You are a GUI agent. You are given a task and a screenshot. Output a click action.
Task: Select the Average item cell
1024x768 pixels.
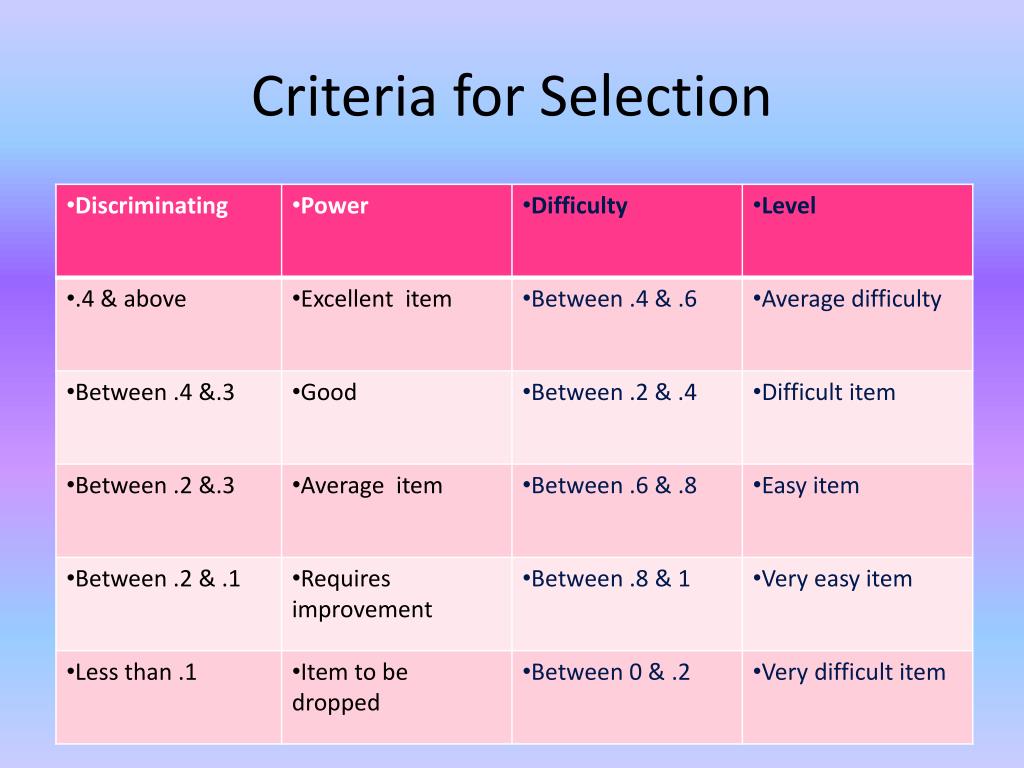(x=396, y=511)
